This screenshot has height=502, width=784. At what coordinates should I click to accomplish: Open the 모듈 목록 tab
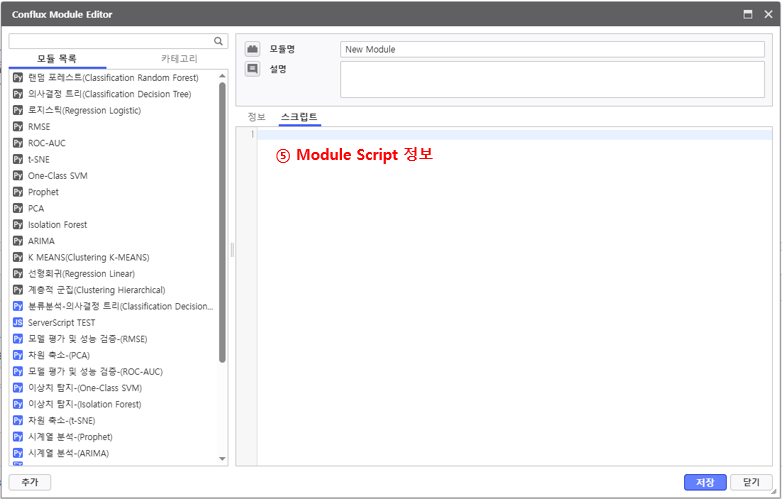[57, 59]
